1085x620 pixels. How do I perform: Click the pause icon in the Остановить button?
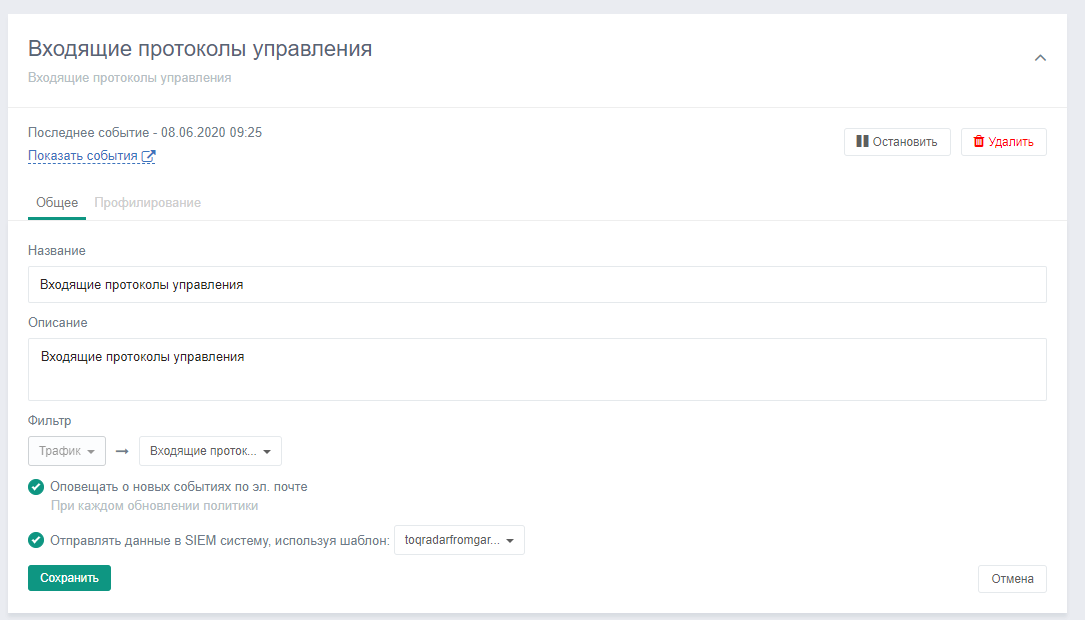pyautogui.click(x=862, y=142)
